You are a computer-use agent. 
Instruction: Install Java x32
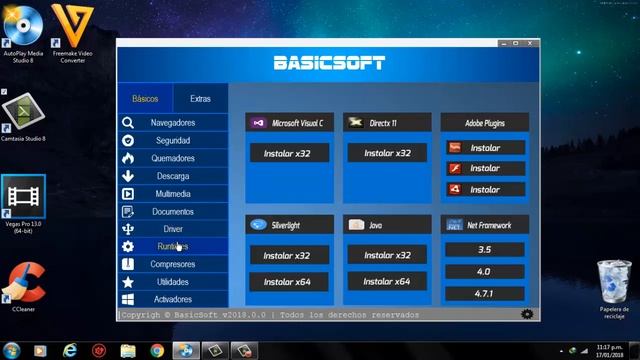coord(387,255)
